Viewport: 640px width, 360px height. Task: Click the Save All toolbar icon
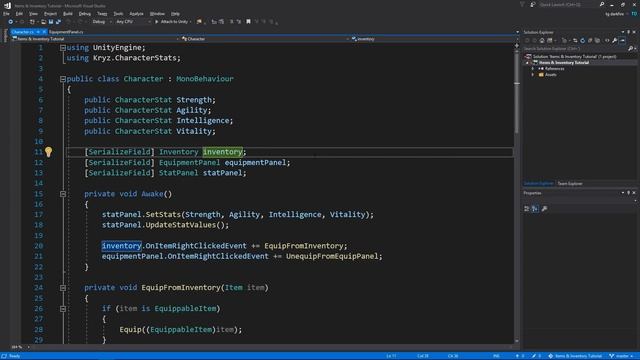[58, 22]
